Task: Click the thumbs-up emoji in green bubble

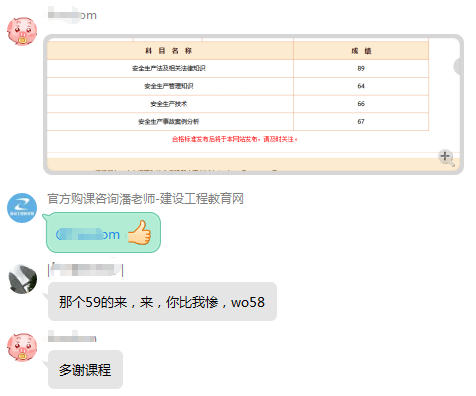Action: pyautogui.click(x=139, y=232)
